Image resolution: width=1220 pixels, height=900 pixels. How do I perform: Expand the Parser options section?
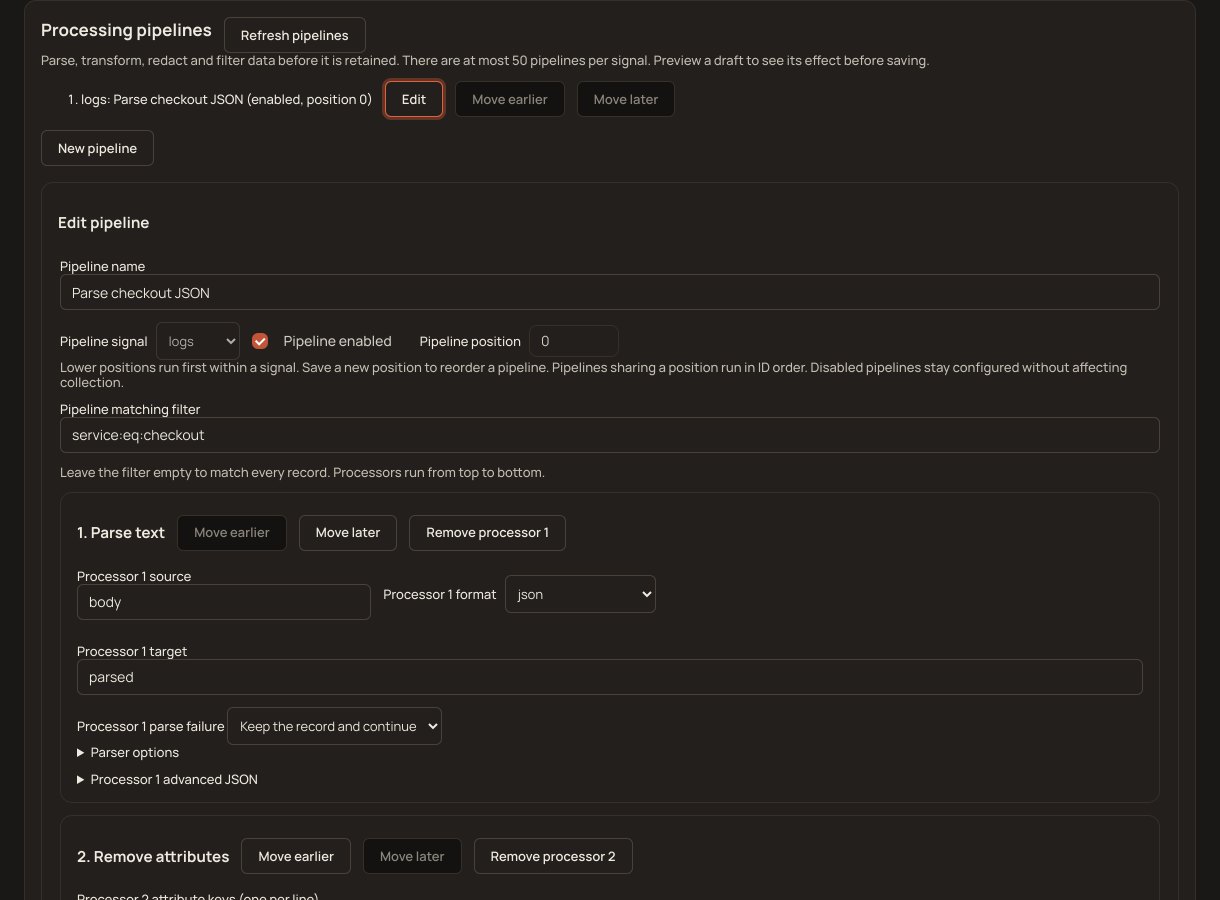click(x=128, y=752)
